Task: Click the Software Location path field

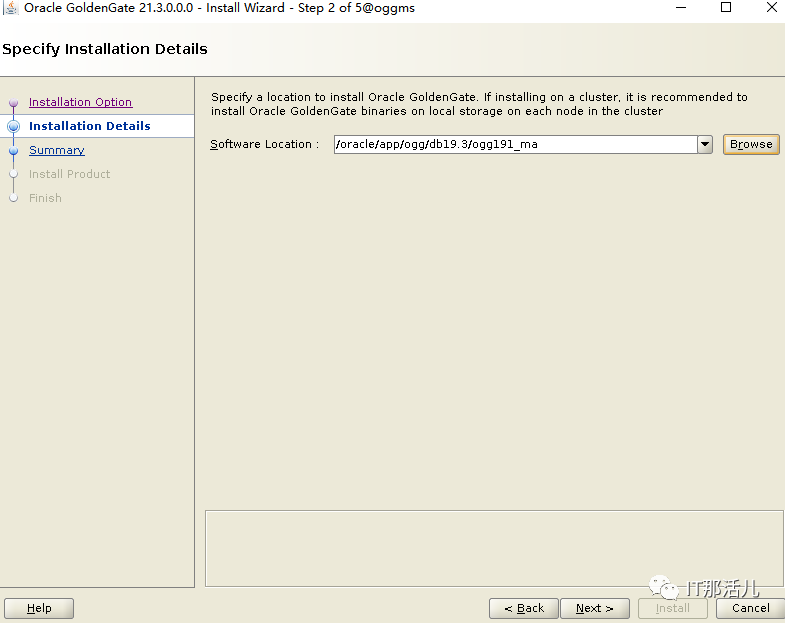Action: point(516,144)
